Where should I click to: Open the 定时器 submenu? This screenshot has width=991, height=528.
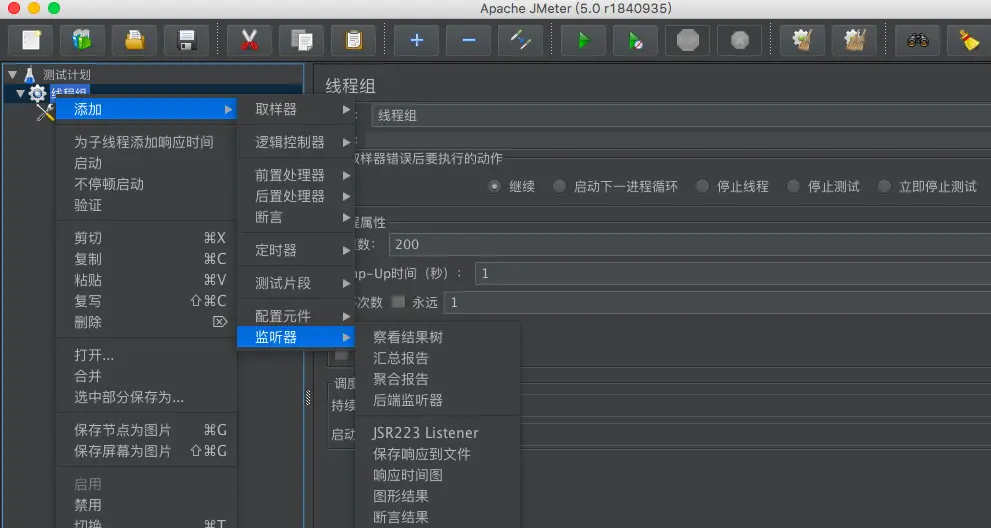click(296, 250)
